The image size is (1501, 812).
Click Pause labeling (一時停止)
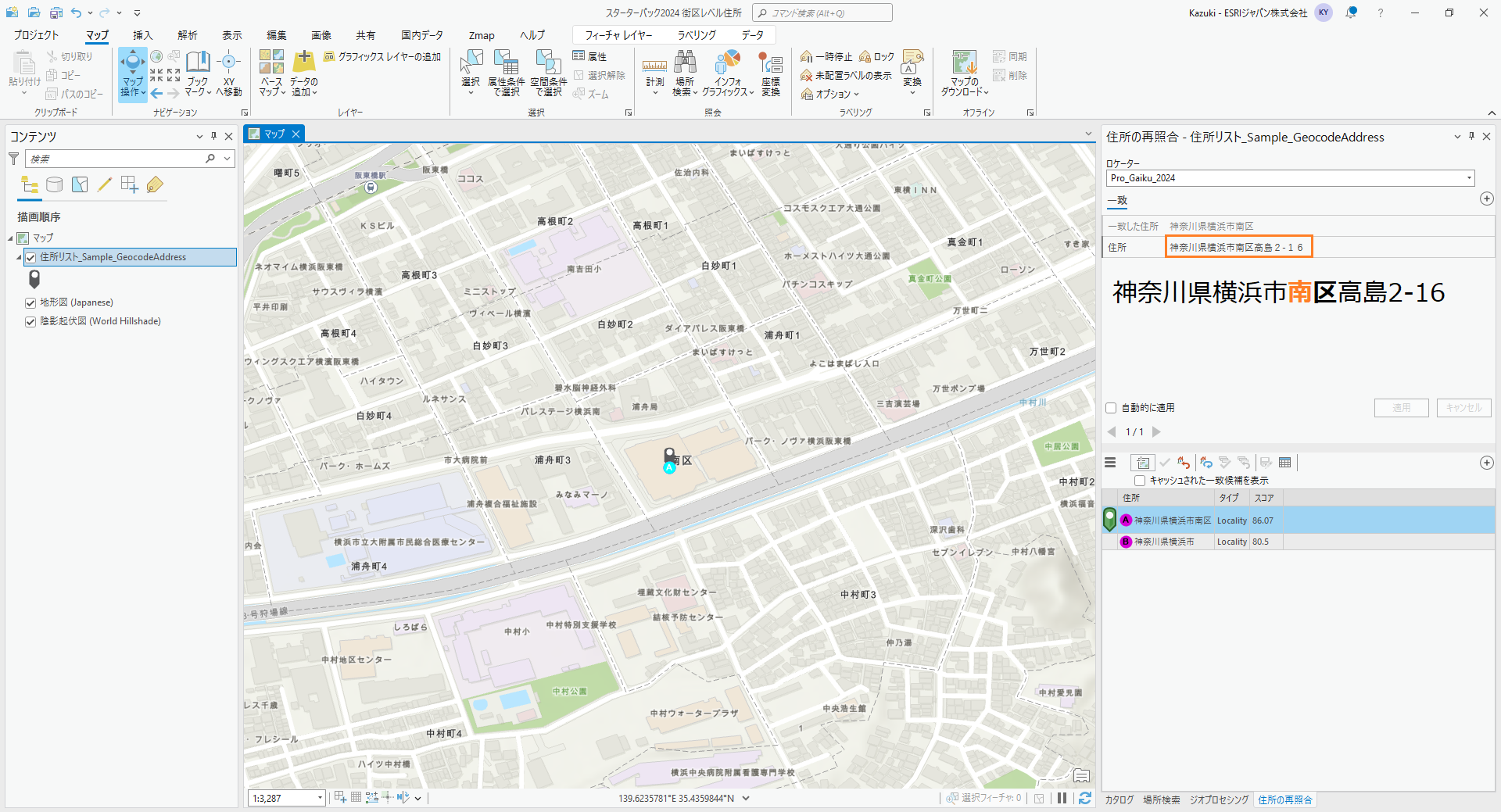pos(826,56)
